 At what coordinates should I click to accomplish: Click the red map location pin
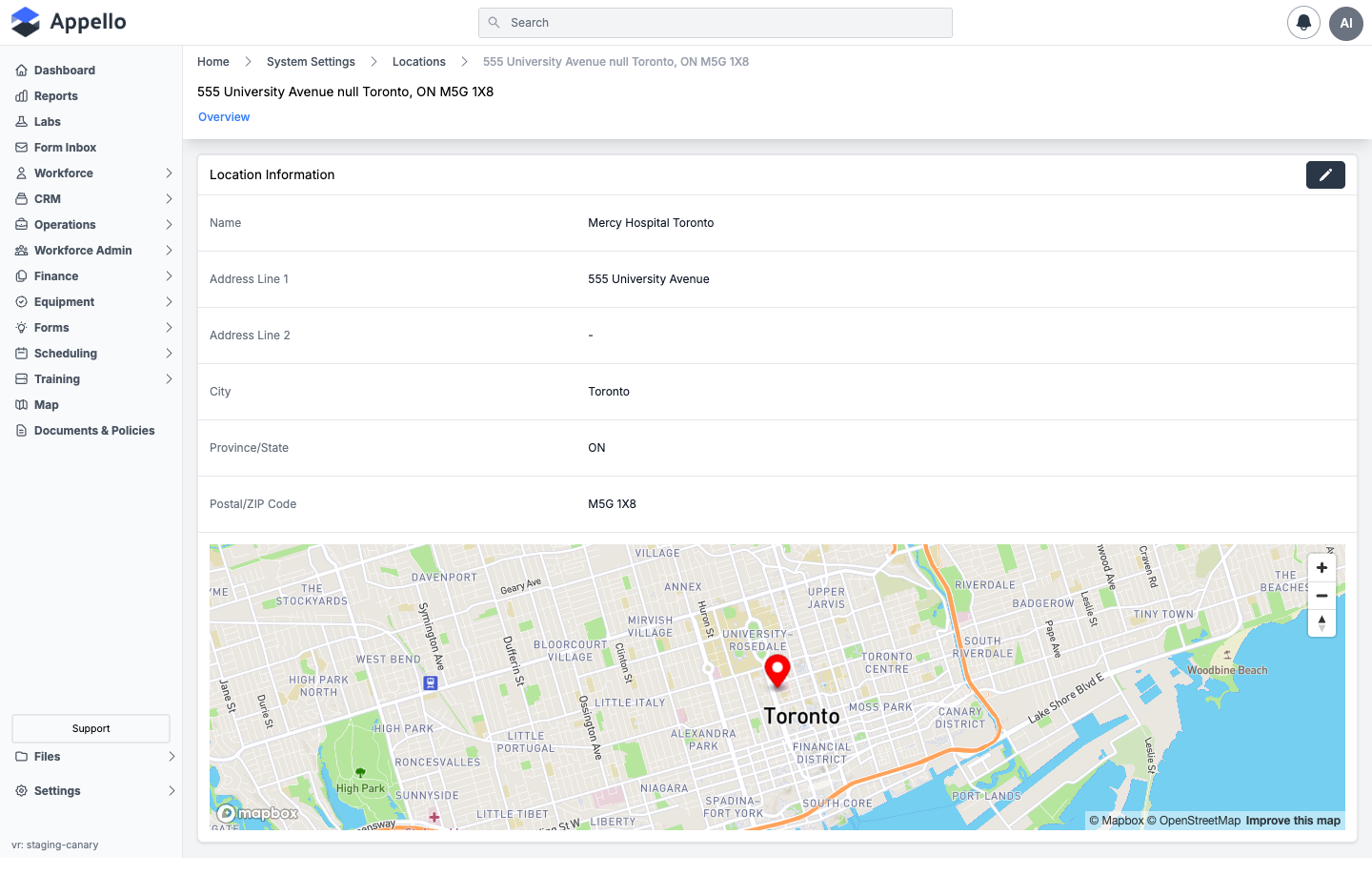click(x=777, y=671)
